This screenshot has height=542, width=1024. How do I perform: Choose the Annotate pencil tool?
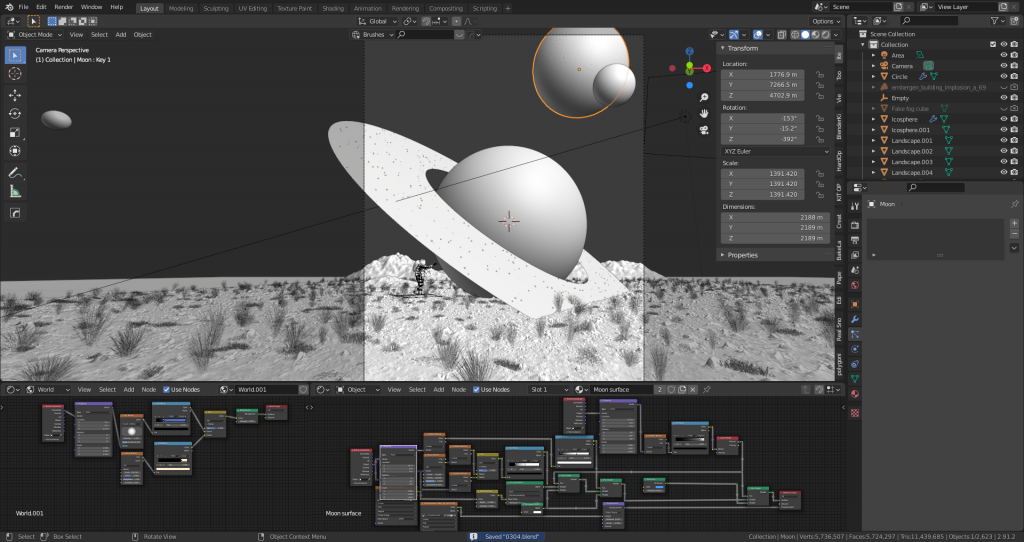15,173
